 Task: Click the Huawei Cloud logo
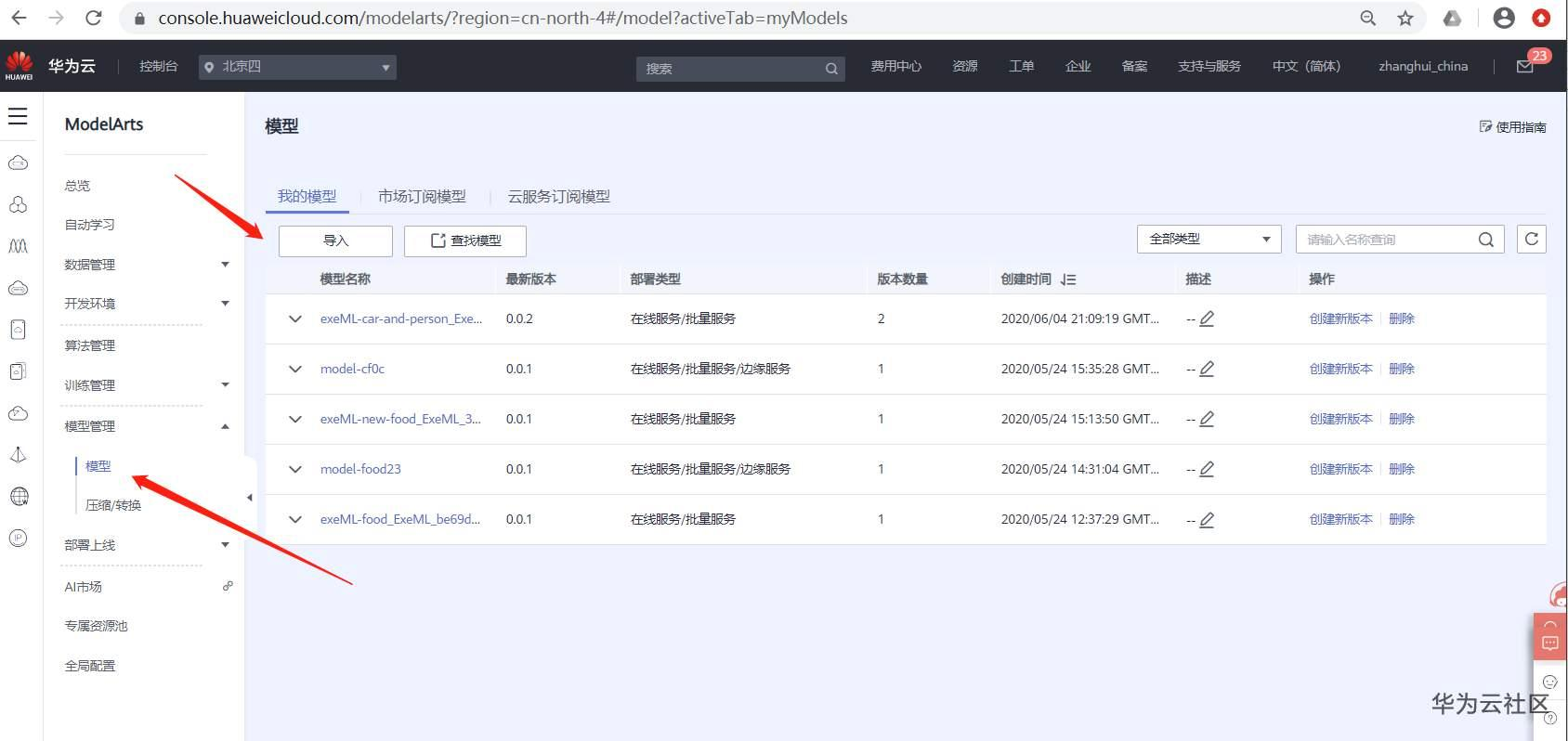pyautogui.click(x=19, y=66)
